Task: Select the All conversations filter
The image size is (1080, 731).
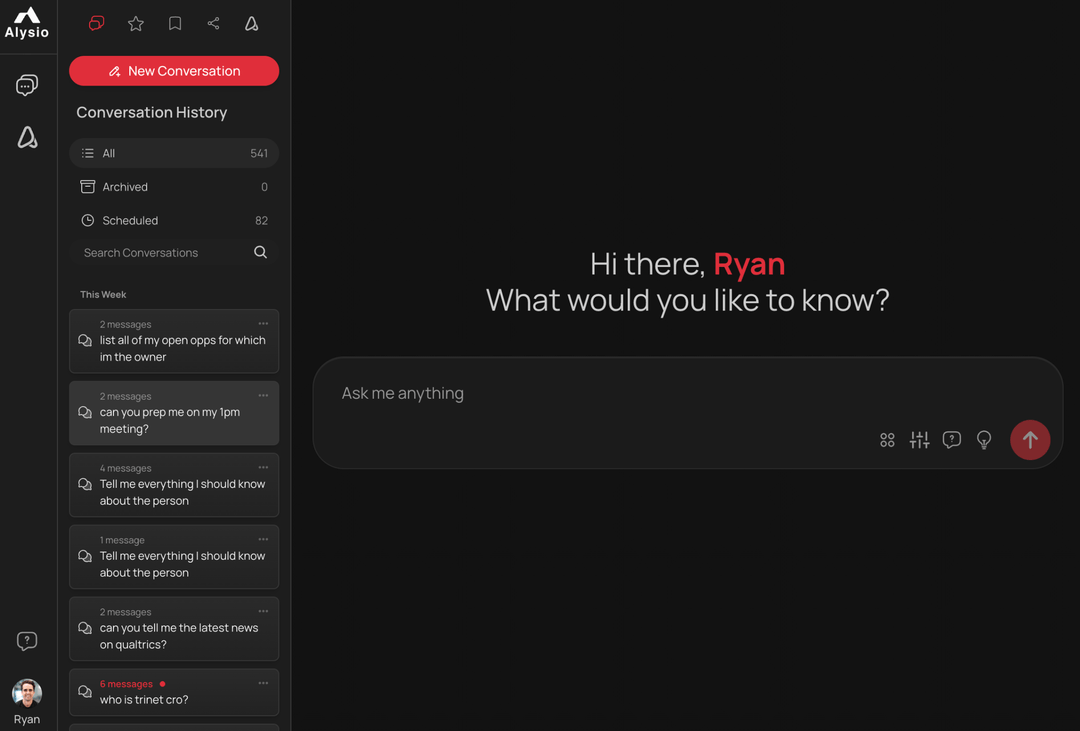Action: [x=174, y=153]
